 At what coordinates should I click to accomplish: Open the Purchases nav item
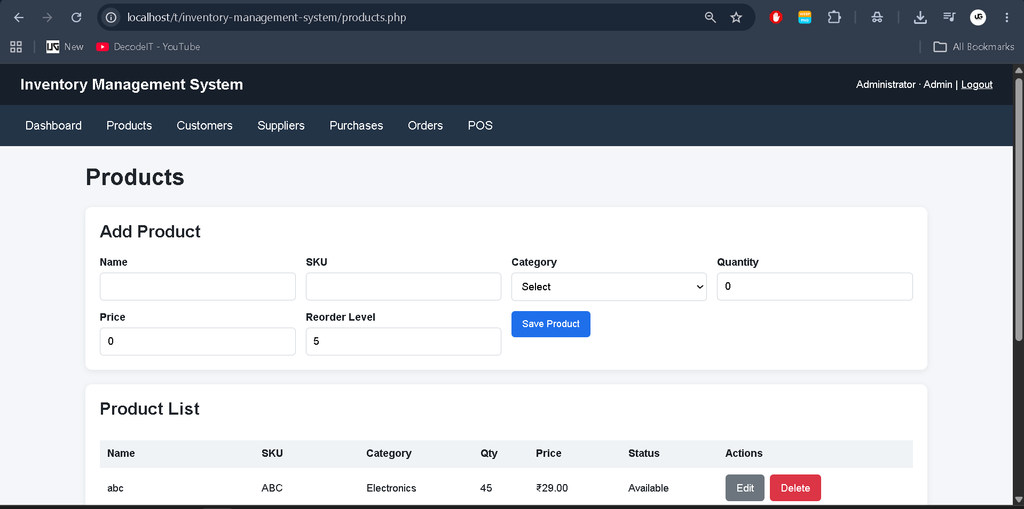click(x=356, y=125)
